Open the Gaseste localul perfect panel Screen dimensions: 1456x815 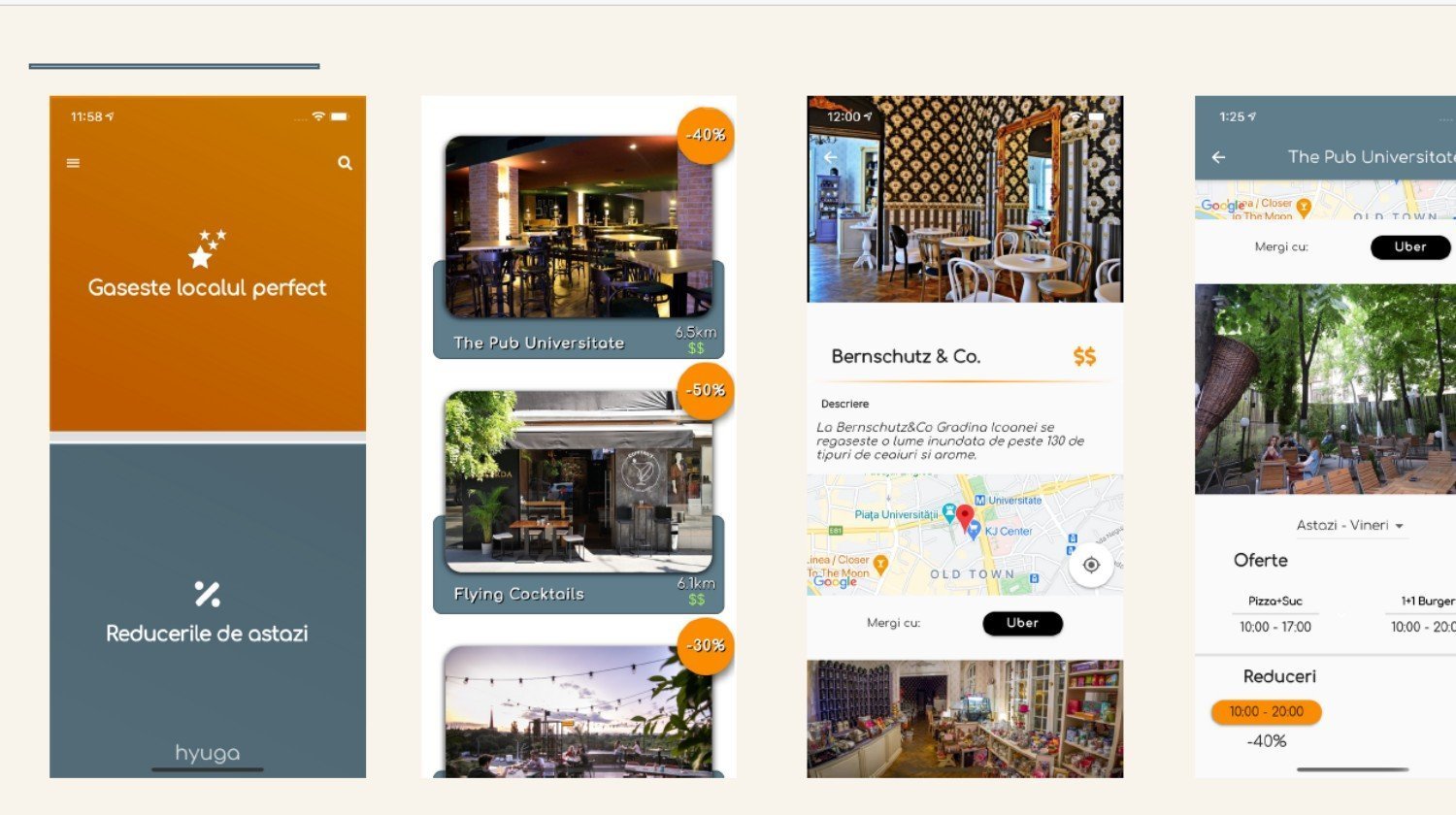(x=208, y=263)
